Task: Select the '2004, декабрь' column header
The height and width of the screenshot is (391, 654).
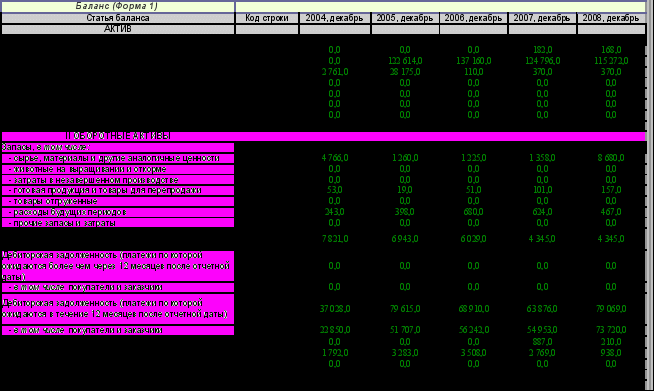Action: [x=335, y=18]
